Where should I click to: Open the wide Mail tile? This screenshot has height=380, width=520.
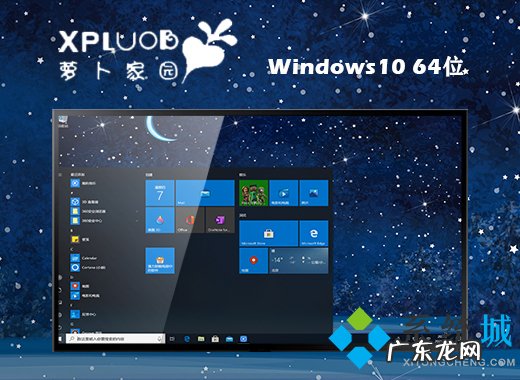(x=205, y=193)
